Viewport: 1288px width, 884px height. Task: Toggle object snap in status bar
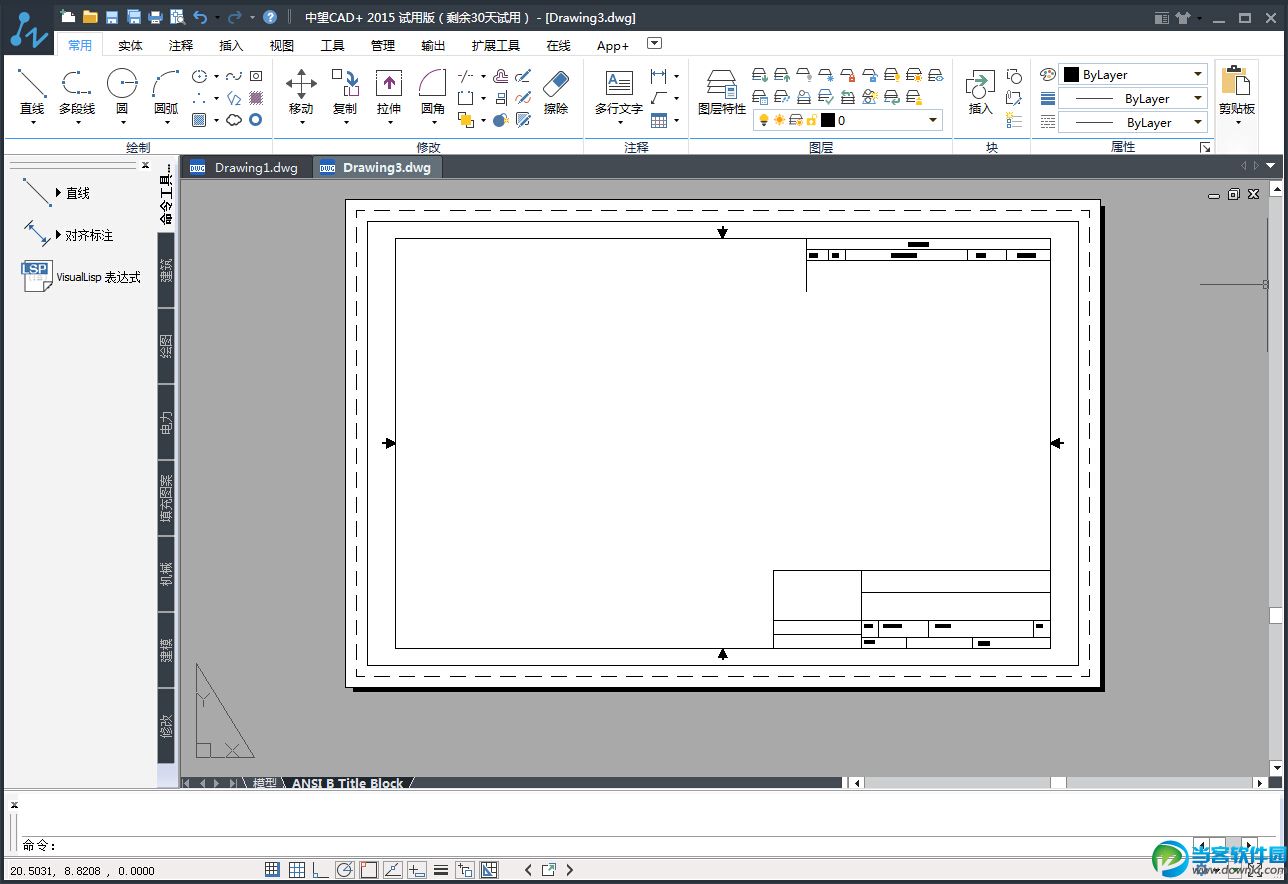[x=369, y=870]
